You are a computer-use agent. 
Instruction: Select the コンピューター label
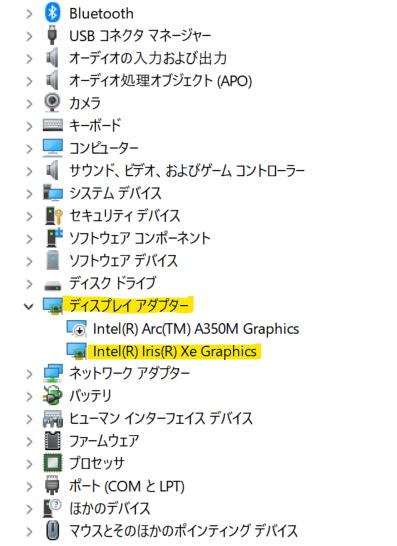pos(104,148)
